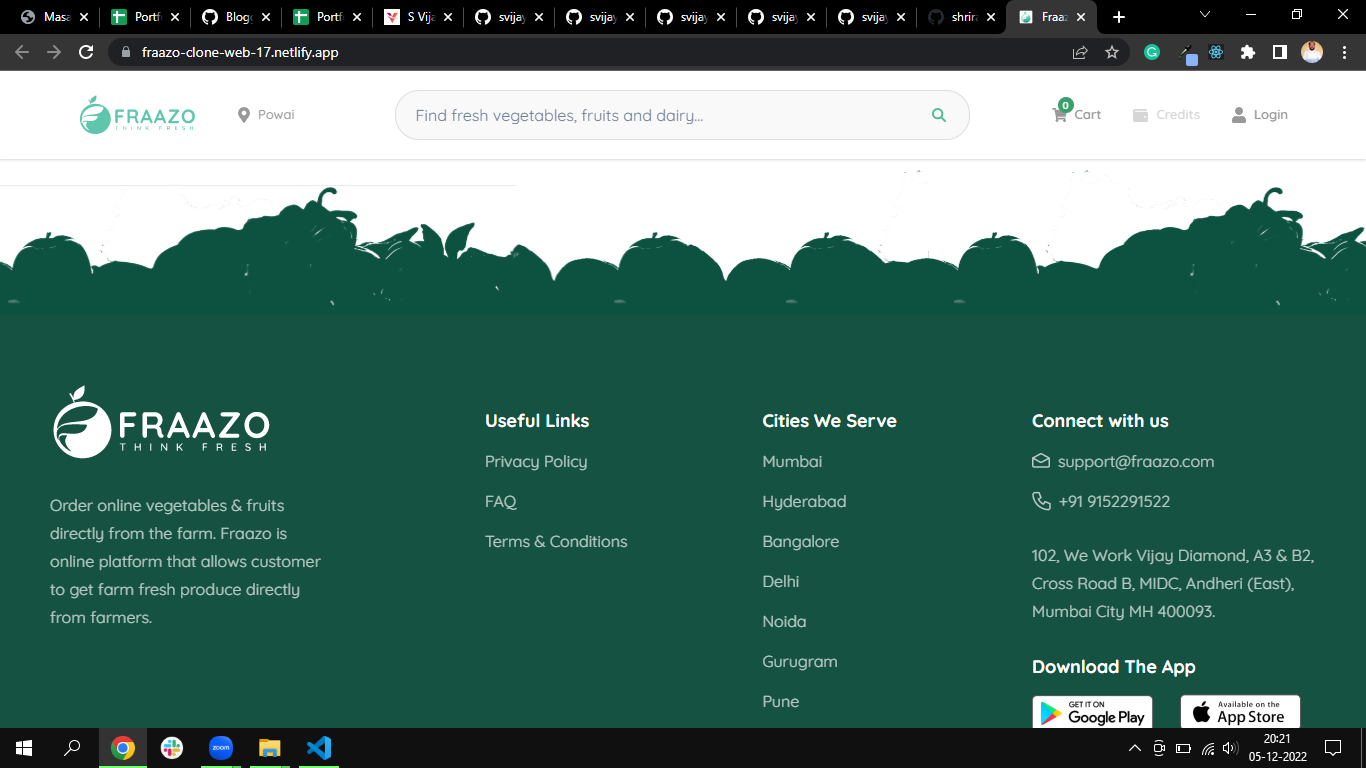The height and width of the screenshot is (768, 1366).
Task: Open the Grammarly extension icon
Action: click(x=1151, y=52)
